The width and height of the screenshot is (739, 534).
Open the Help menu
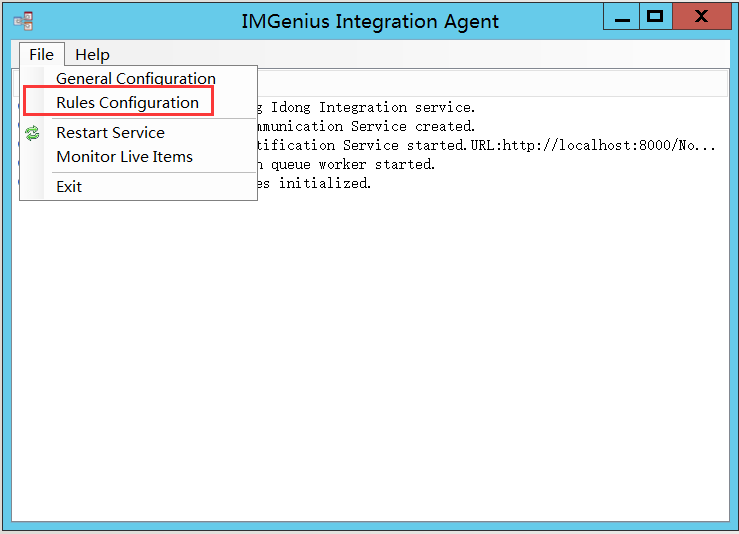click(92, 54)
